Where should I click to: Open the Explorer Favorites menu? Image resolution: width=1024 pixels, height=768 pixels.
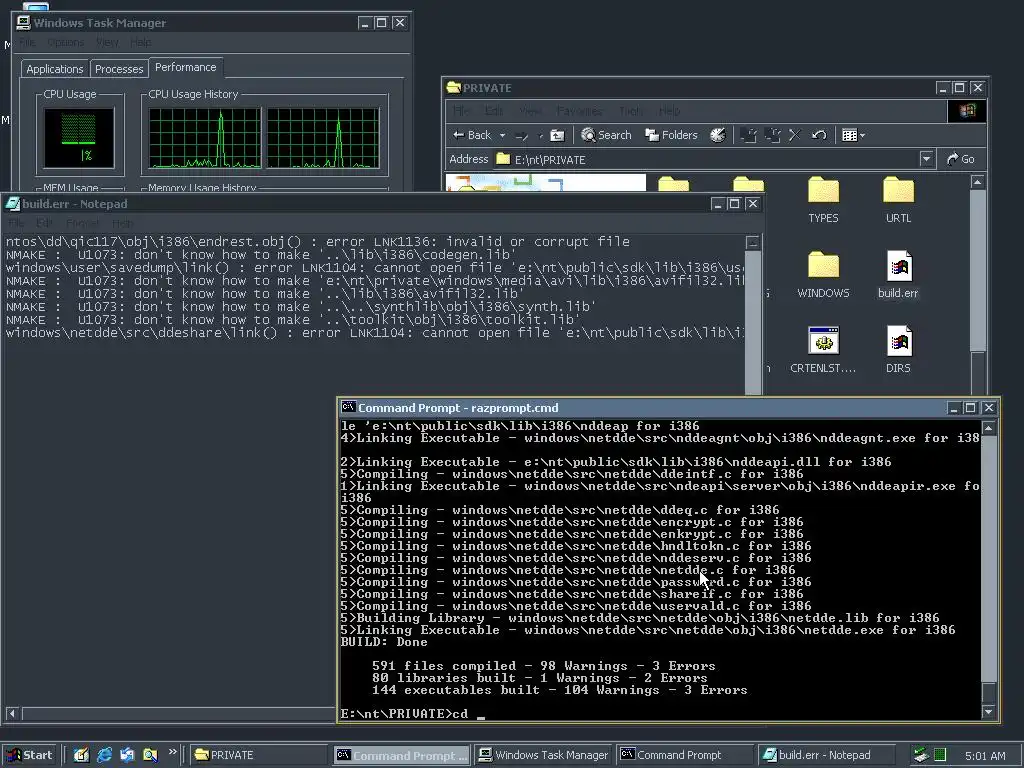(579, 111)
